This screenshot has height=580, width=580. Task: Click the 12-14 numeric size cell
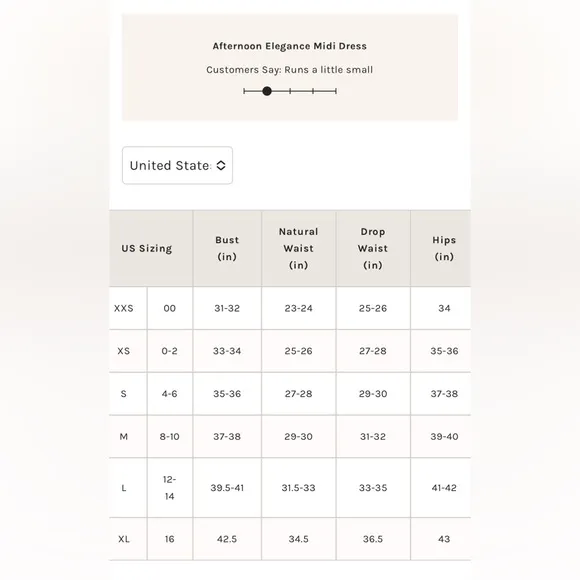(x=169, y=488)
